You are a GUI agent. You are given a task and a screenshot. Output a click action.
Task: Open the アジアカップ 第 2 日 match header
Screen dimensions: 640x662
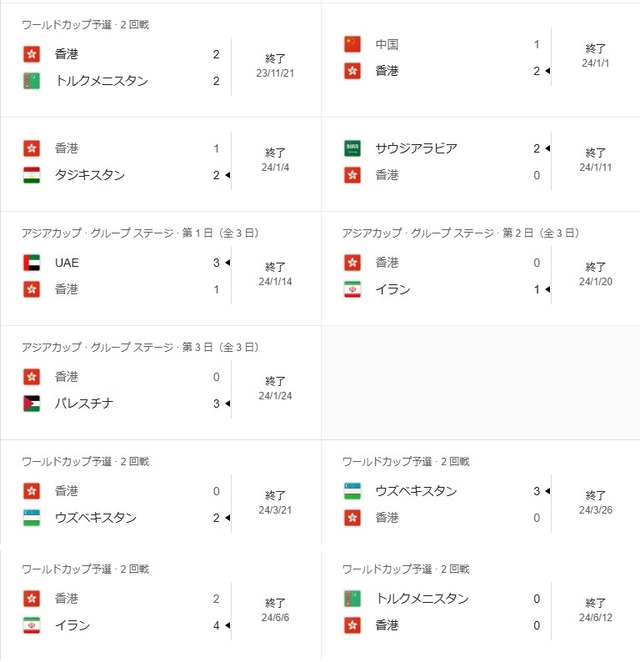coord(461,233)
